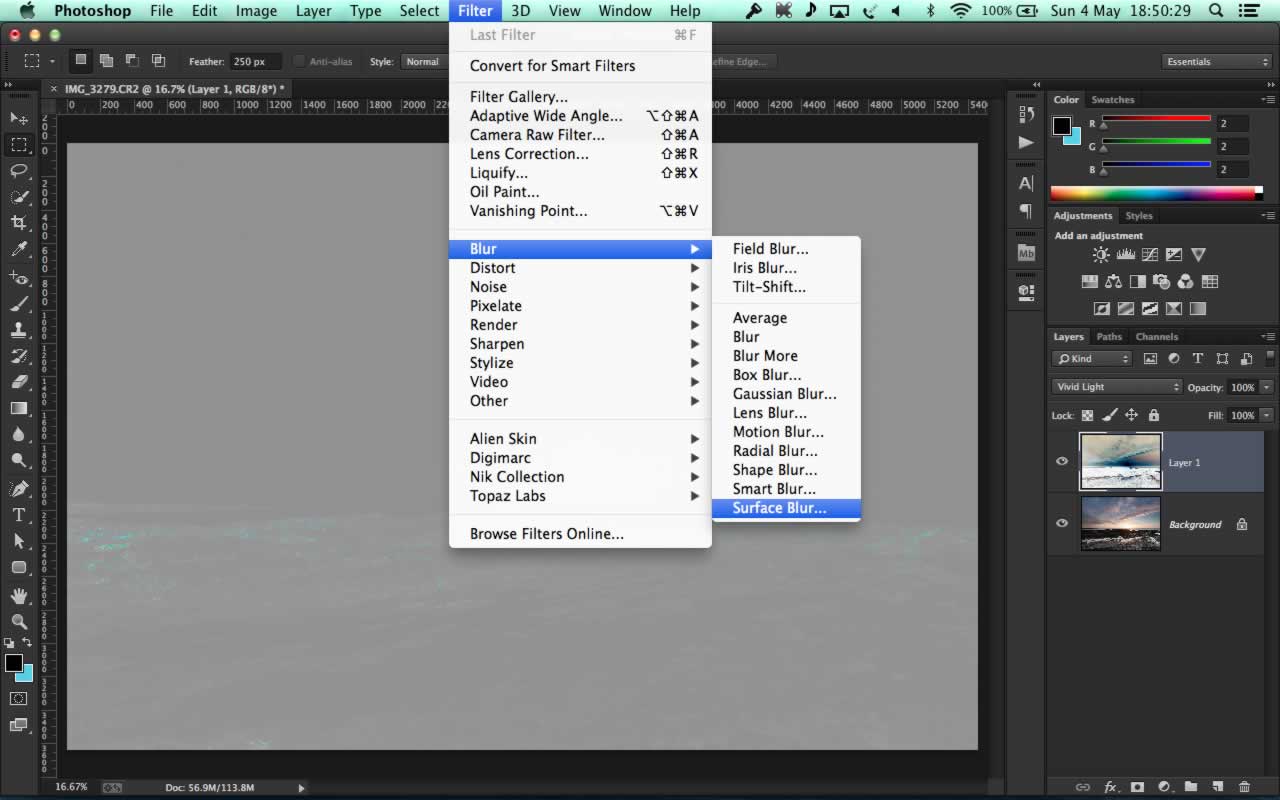
Task: Add a Levels adjustment
Action: click(1125, 255)
